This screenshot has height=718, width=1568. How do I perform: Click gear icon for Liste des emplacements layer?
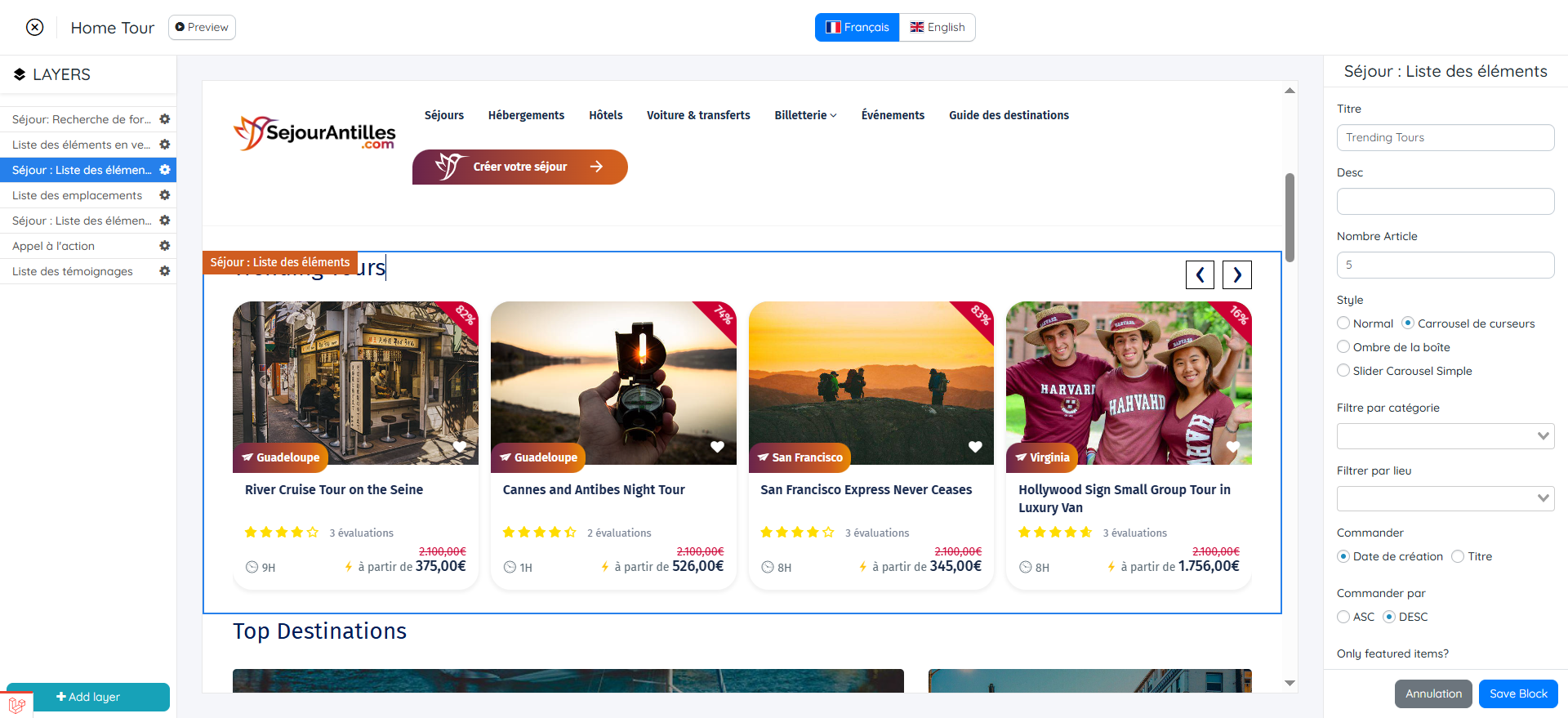164,195
